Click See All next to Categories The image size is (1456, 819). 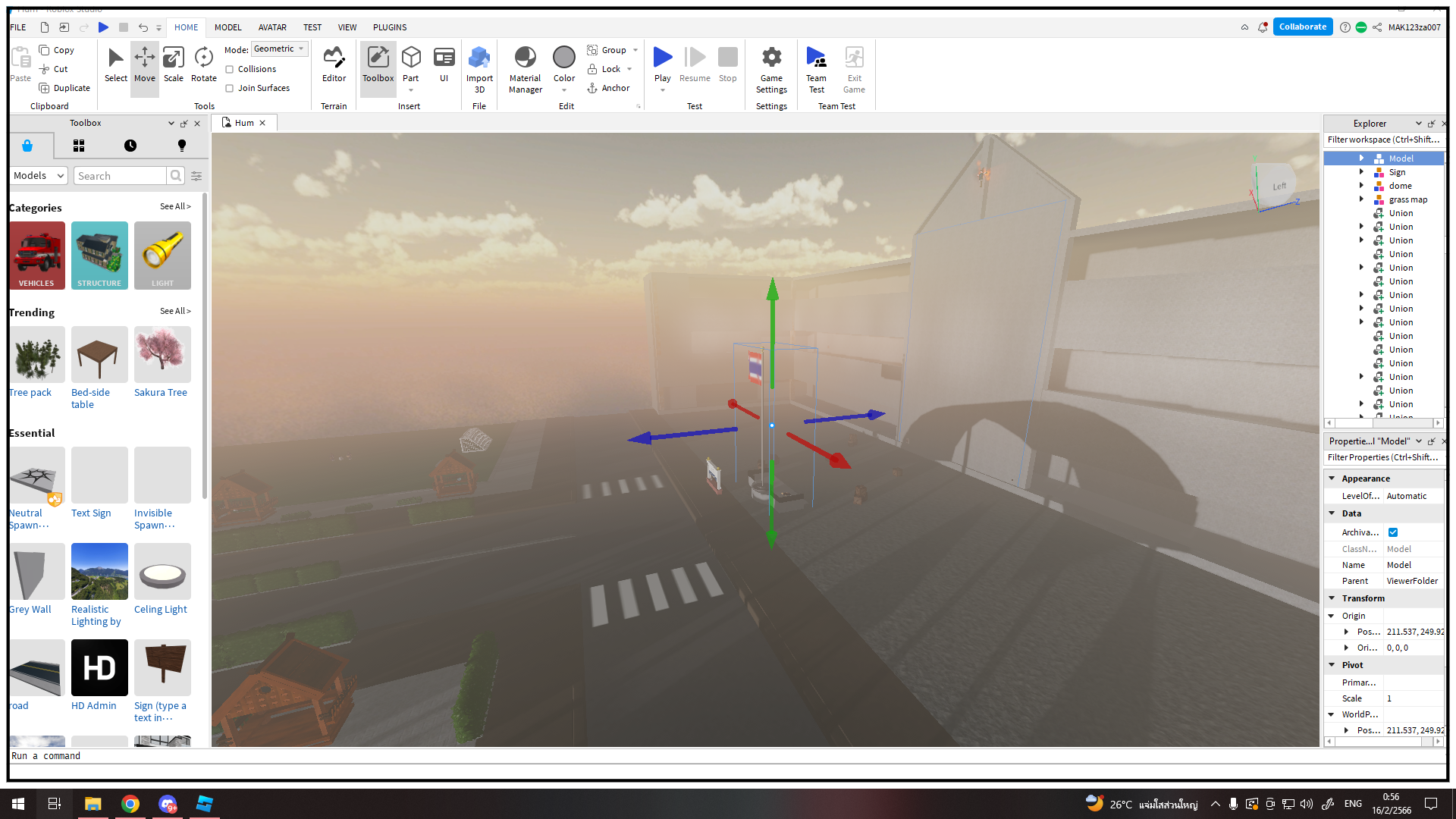[175, 207]
